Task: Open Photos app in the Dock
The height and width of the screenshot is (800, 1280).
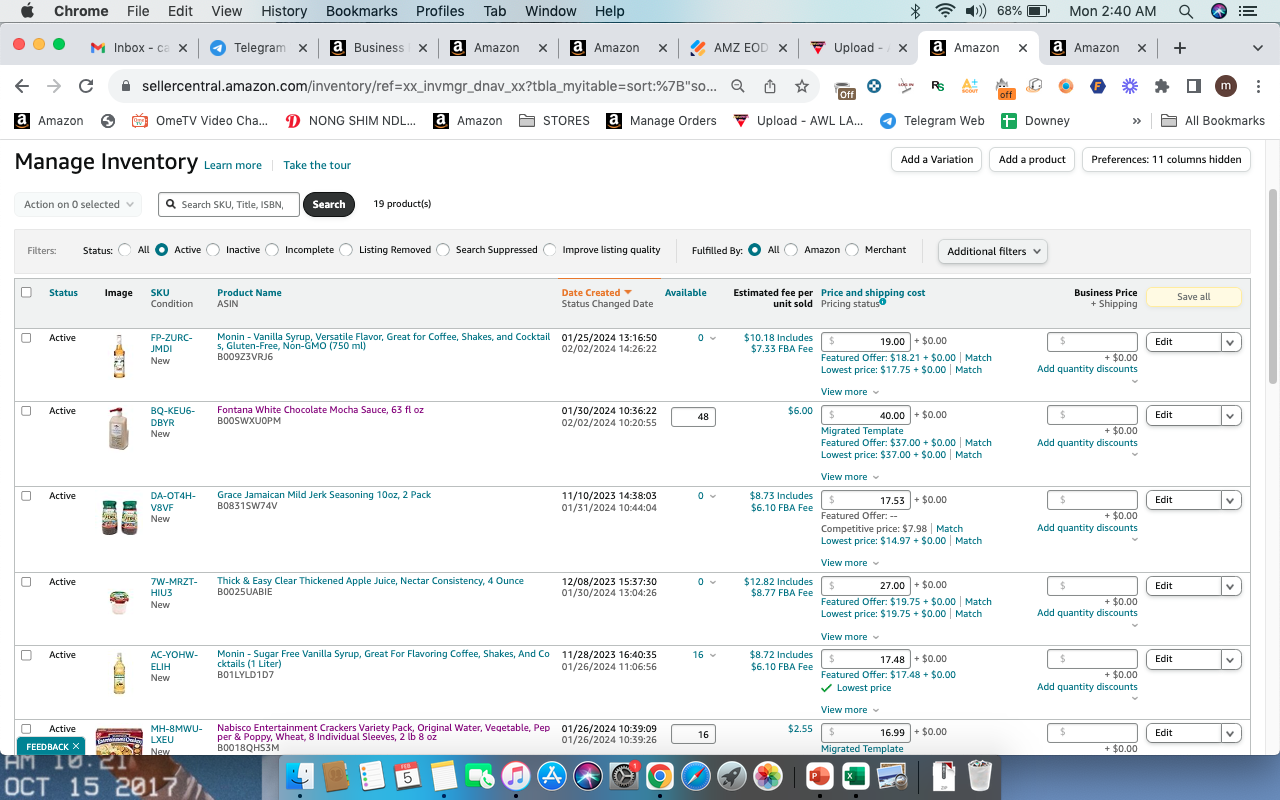Action: point(768,775)
